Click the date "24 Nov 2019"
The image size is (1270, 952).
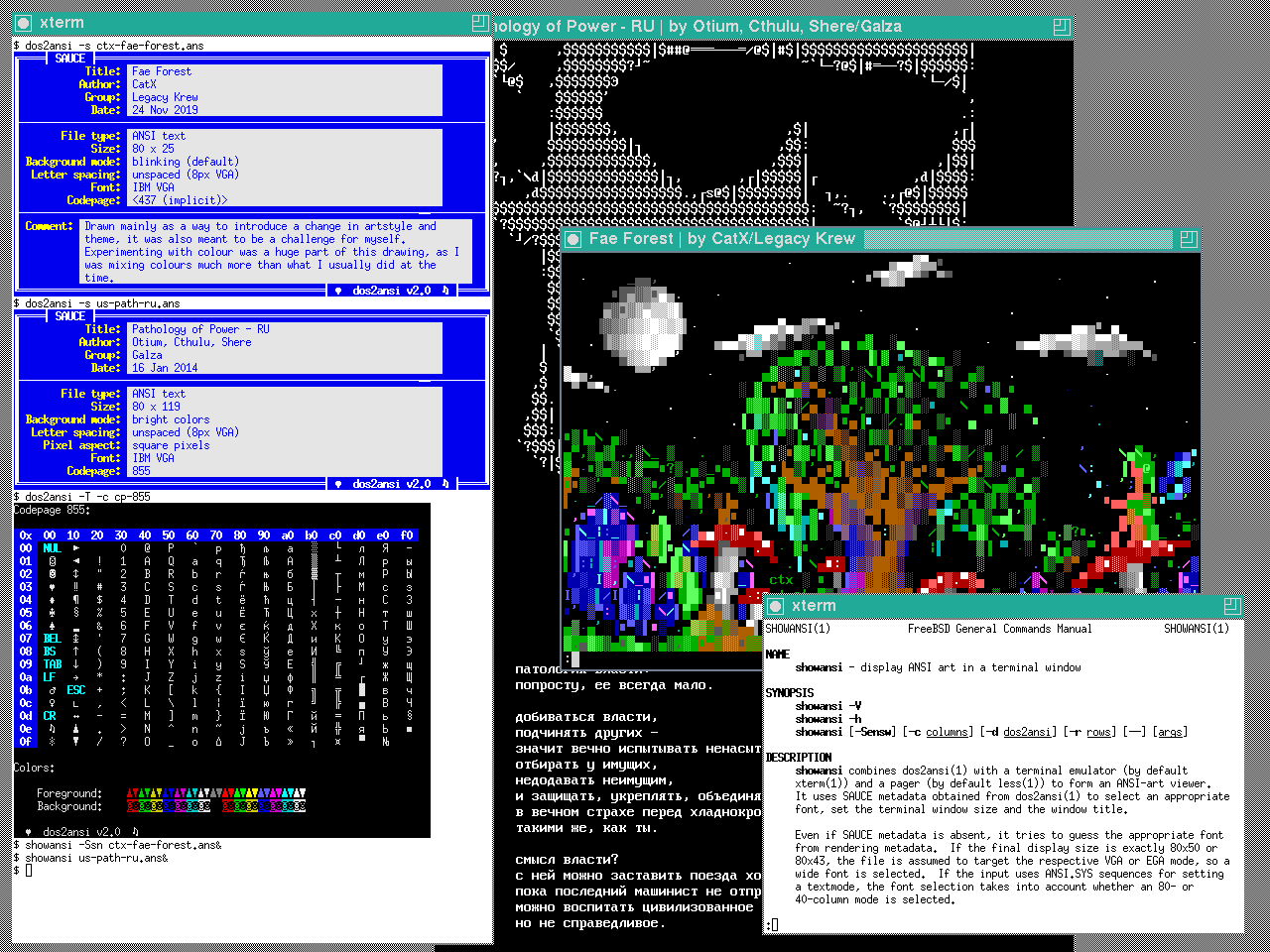click(x=165, y=110)
